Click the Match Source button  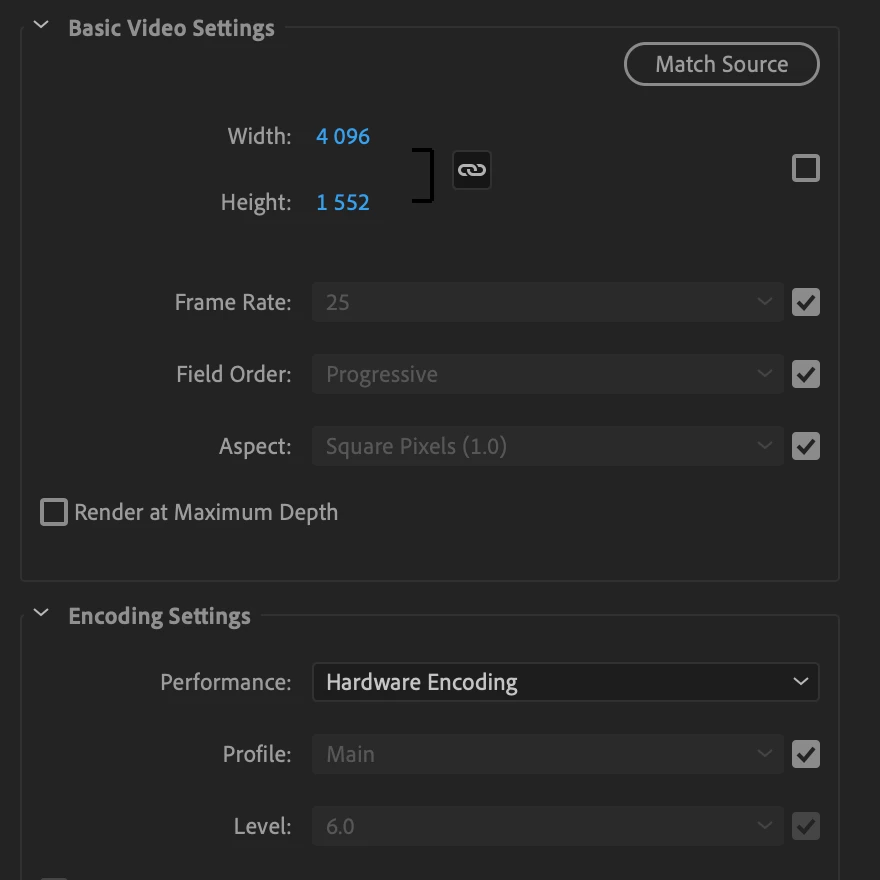click(x=721, y=64)
